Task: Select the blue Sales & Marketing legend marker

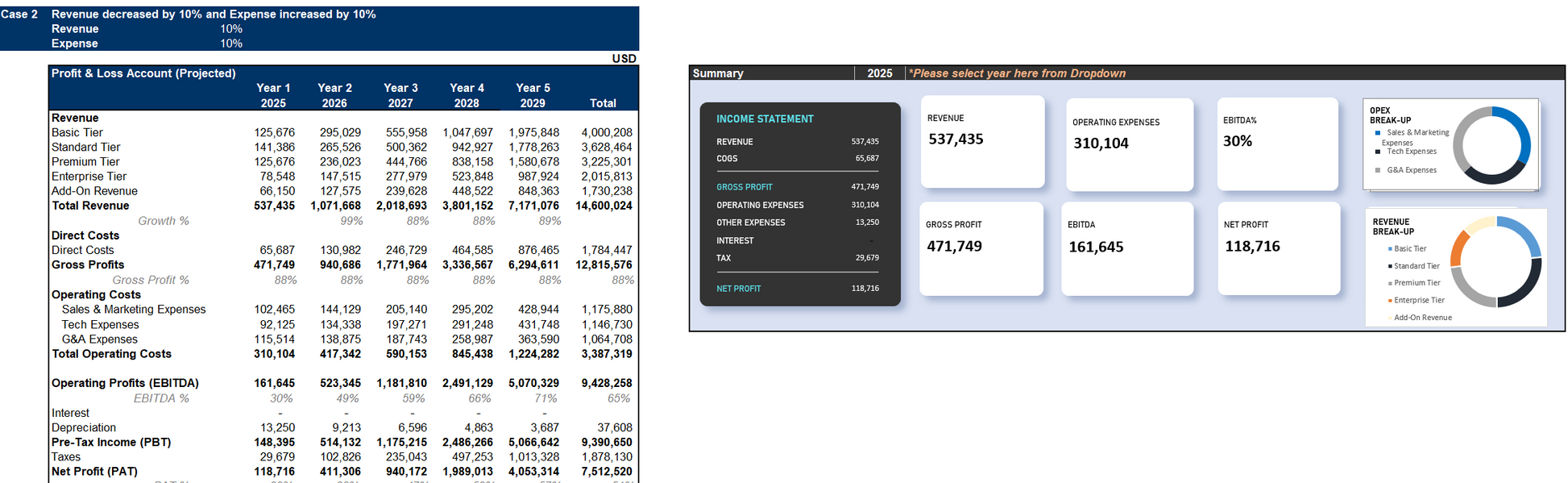Action: pyautogui.click(x=1378, y=133)
